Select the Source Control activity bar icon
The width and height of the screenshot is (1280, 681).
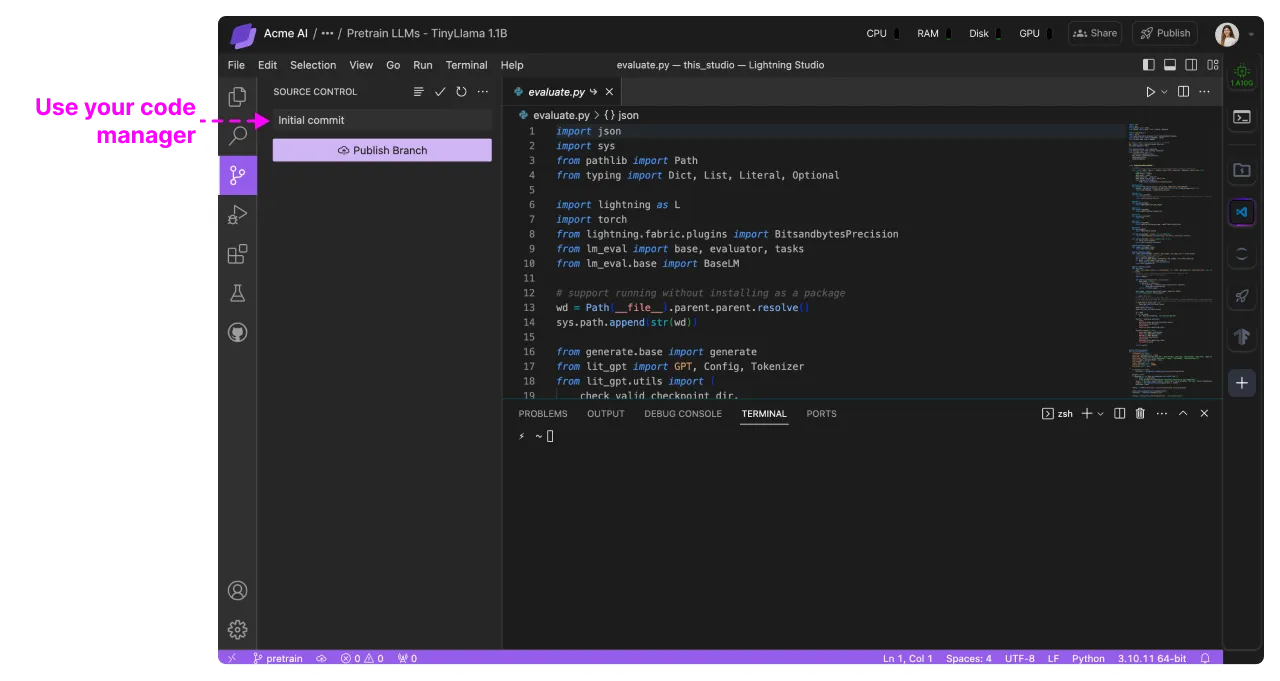237,175
